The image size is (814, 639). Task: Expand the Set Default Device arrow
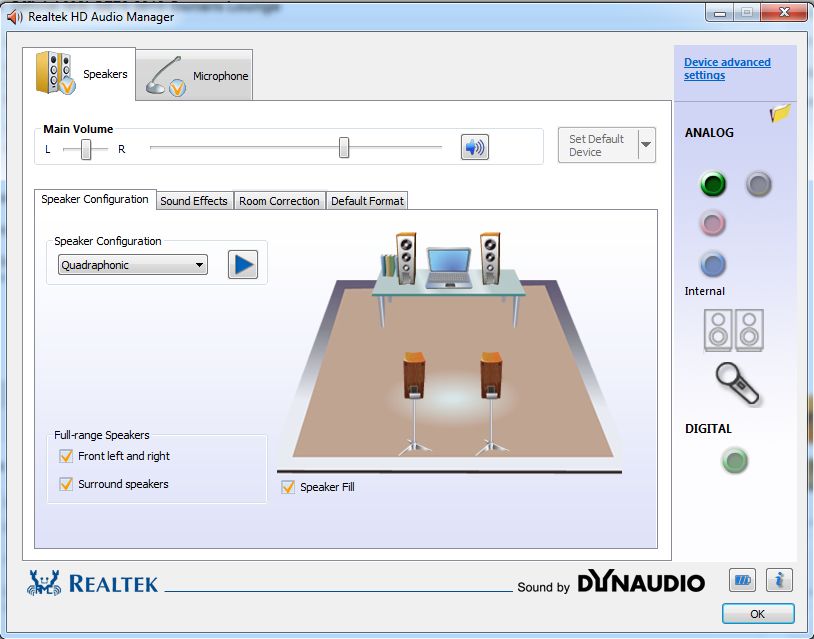[x=646, y=145]
